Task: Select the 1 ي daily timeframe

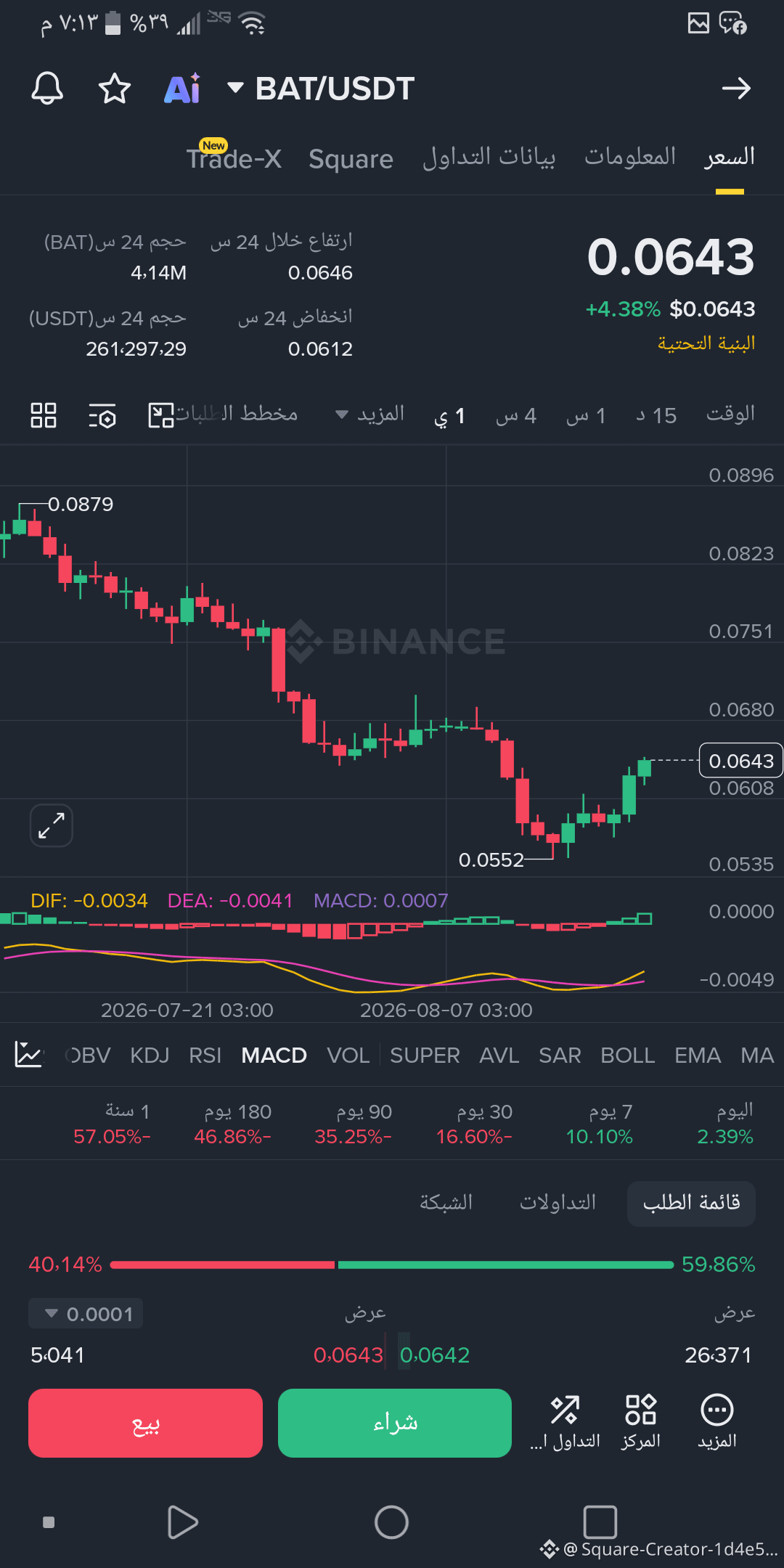Action: tap(449, 416)
